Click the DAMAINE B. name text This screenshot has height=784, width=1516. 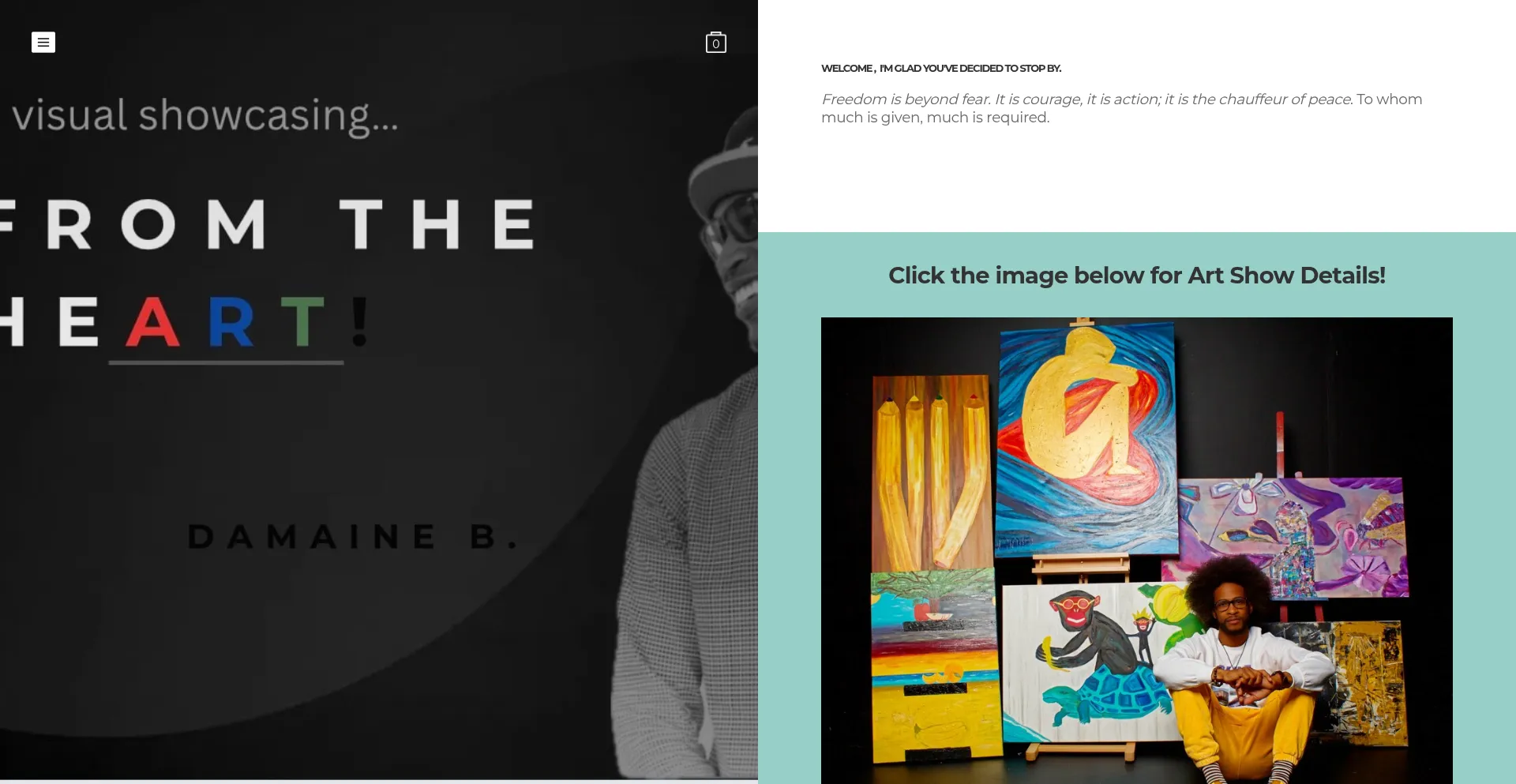(353, 536)
